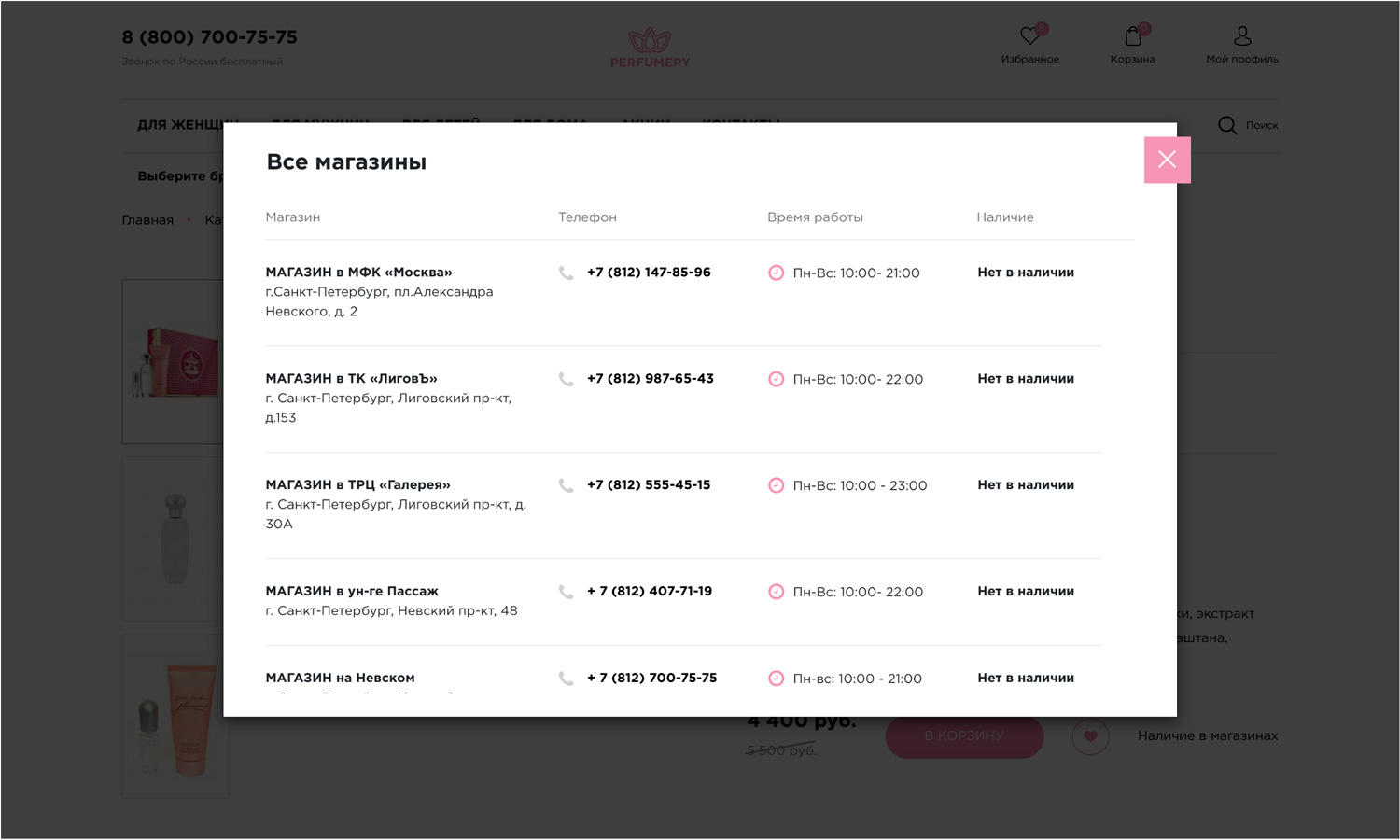Call +7 (812) 987-65-43 number
Viewport: 1400px width, 840px height.
coord(651,379)
